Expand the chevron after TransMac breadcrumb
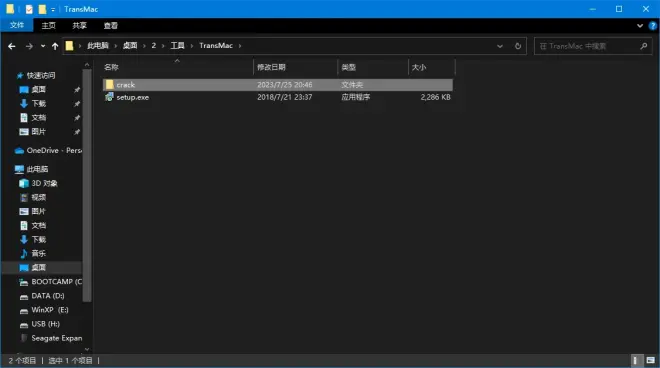 pos(240,45)
